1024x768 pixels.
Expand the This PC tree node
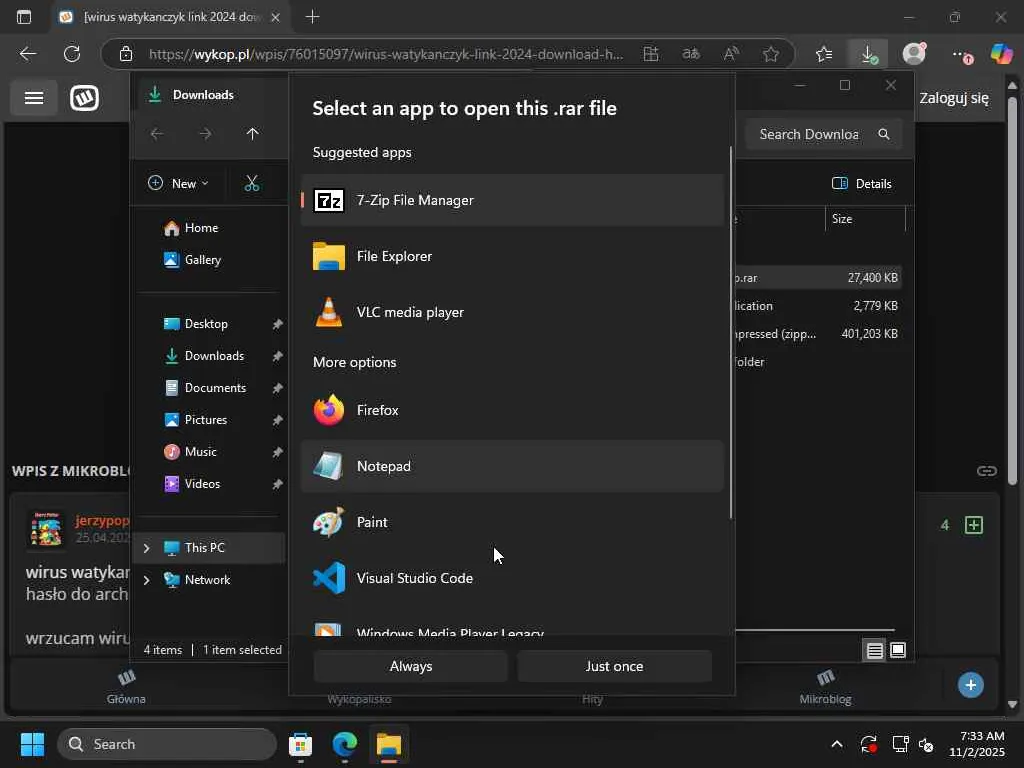coord(146,548)
